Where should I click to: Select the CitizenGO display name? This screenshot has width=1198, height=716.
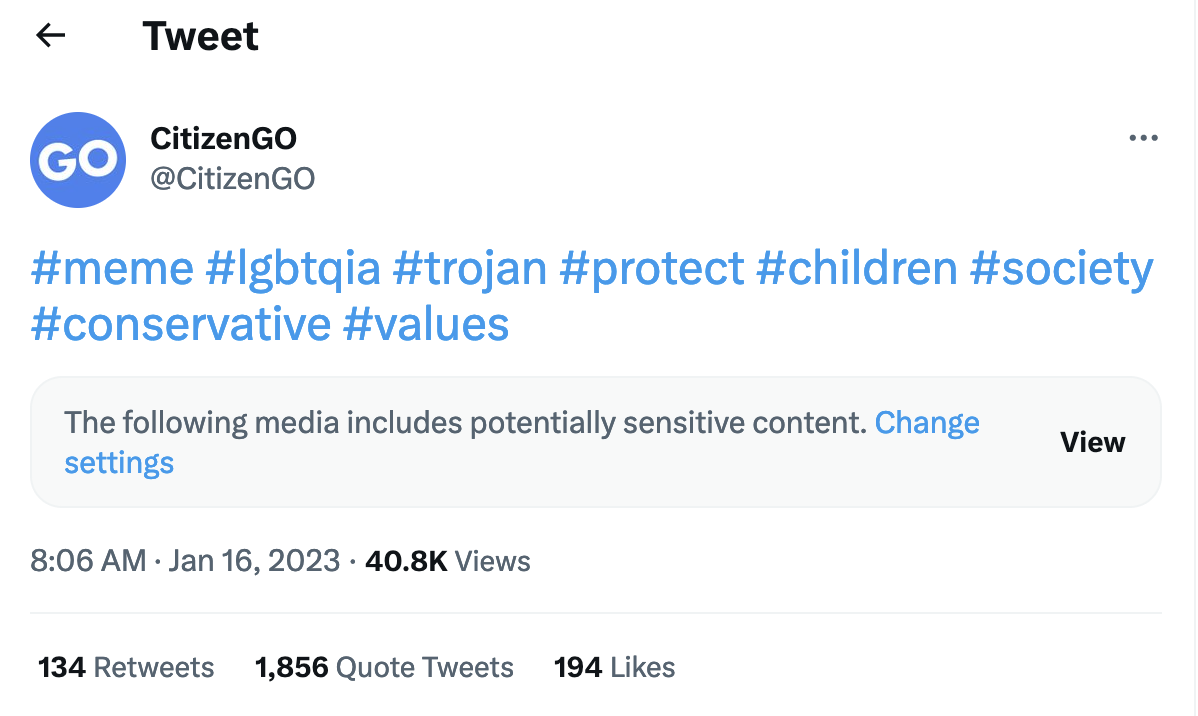tap(224, 138)
